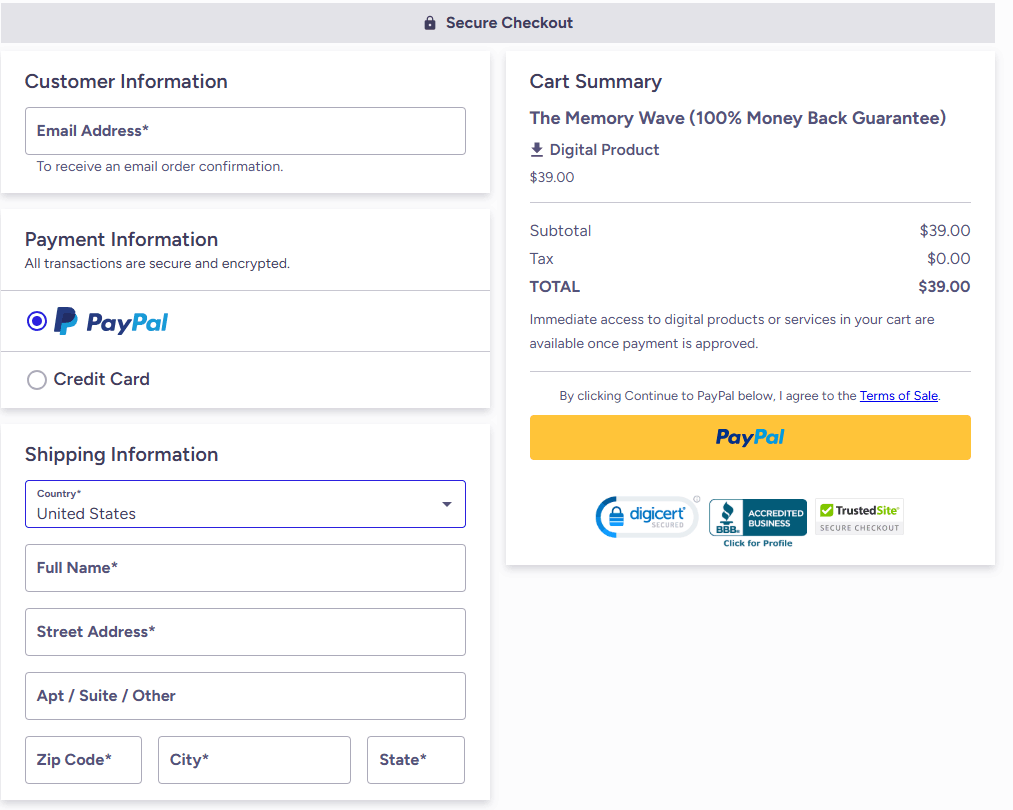Image resolution: width=1013 pixels, height=810 pixels.
Task: Click the BBB Accredited Business seal
Action: 757,517
